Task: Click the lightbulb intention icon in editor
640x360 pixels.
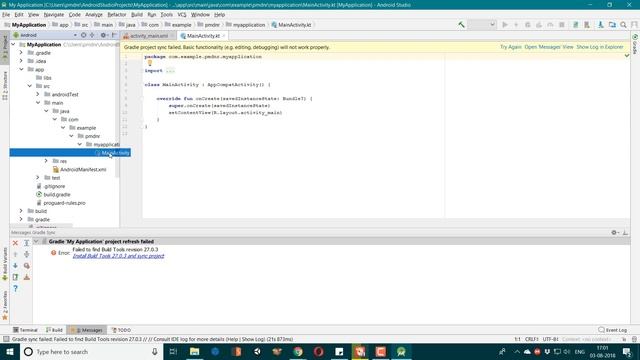Action: (x=150, y=63)
